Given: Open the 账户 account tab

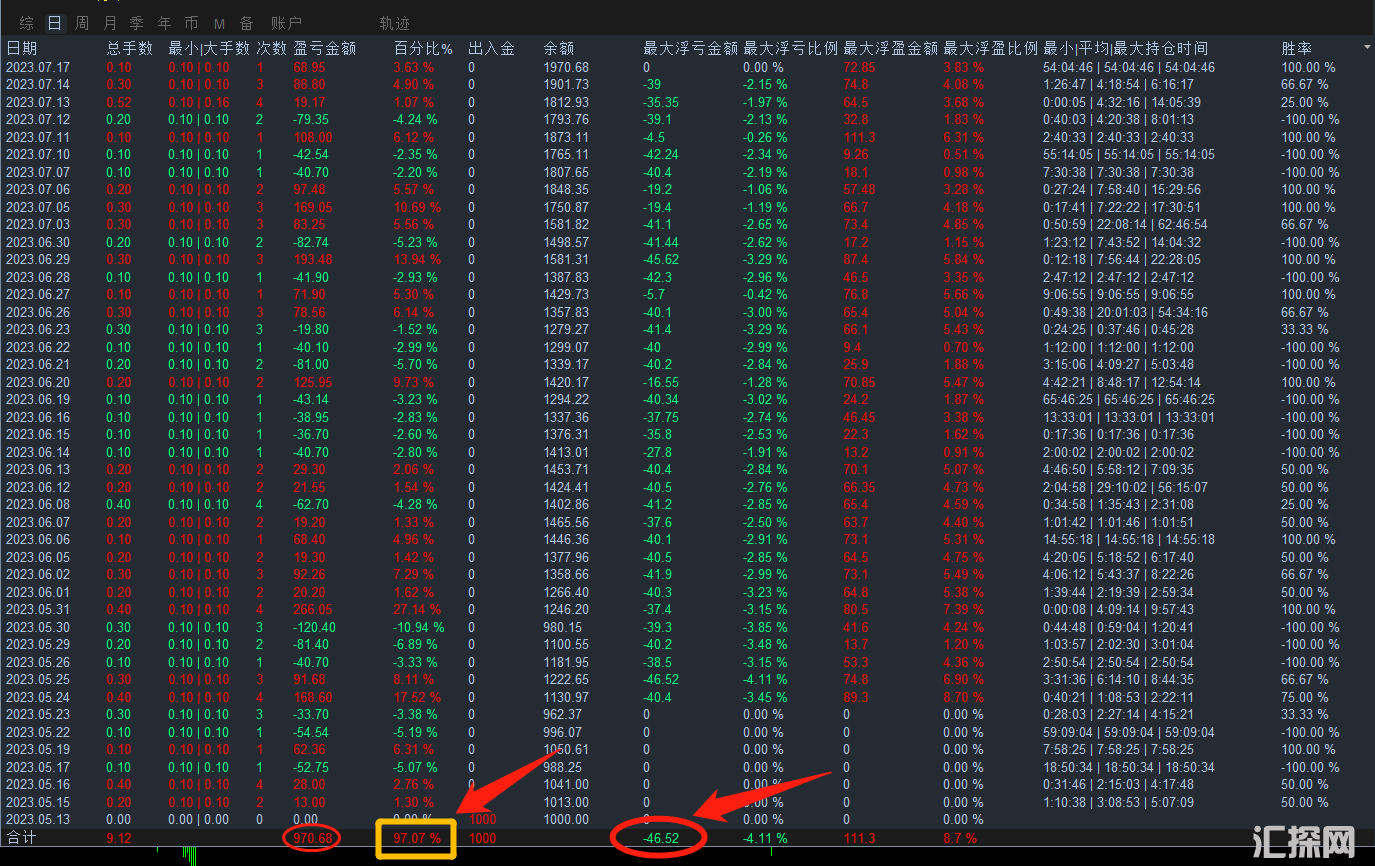Looking at the screenshot, I should click(286, 23).
